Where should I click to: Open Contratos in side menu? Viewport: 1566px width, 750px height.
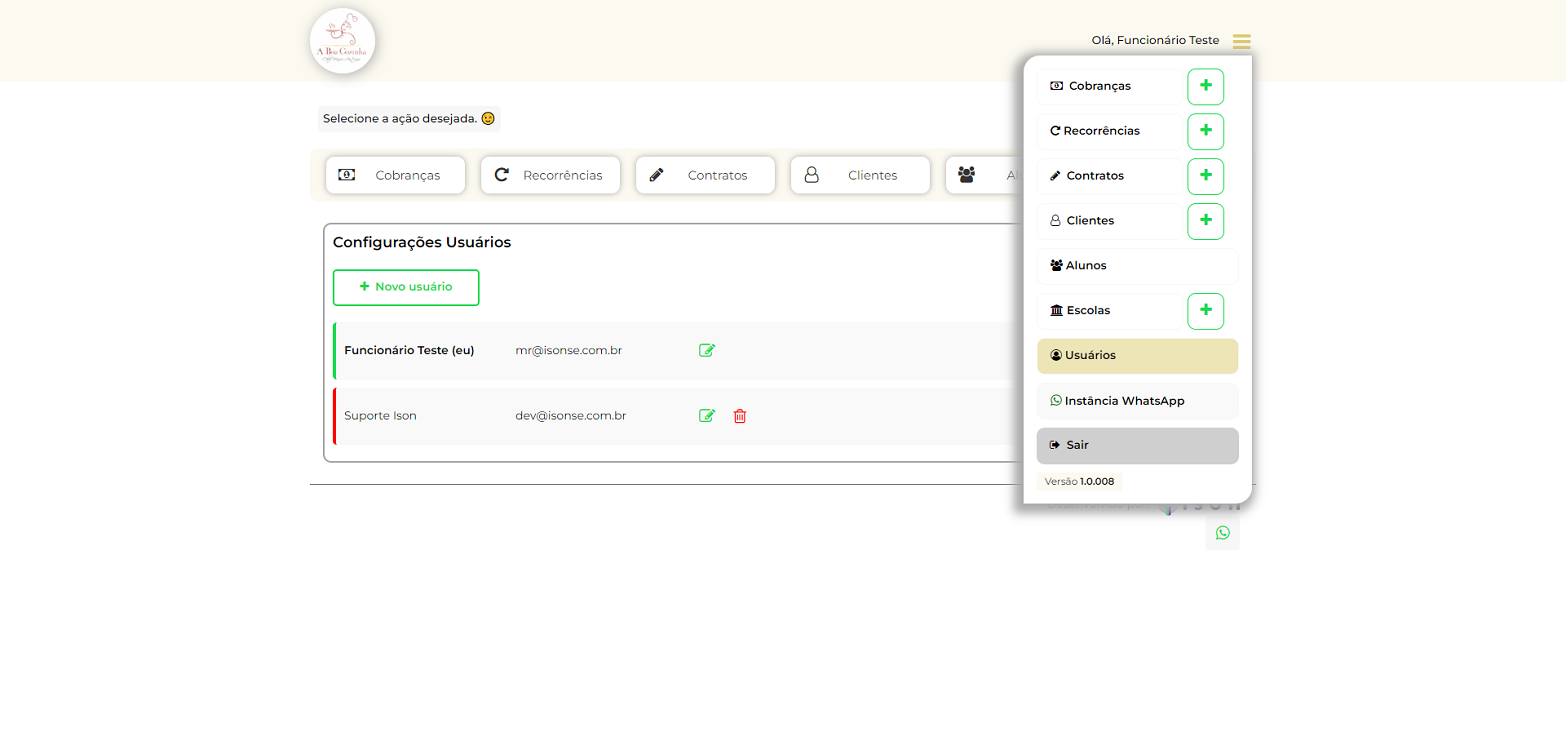(1110, 176)
